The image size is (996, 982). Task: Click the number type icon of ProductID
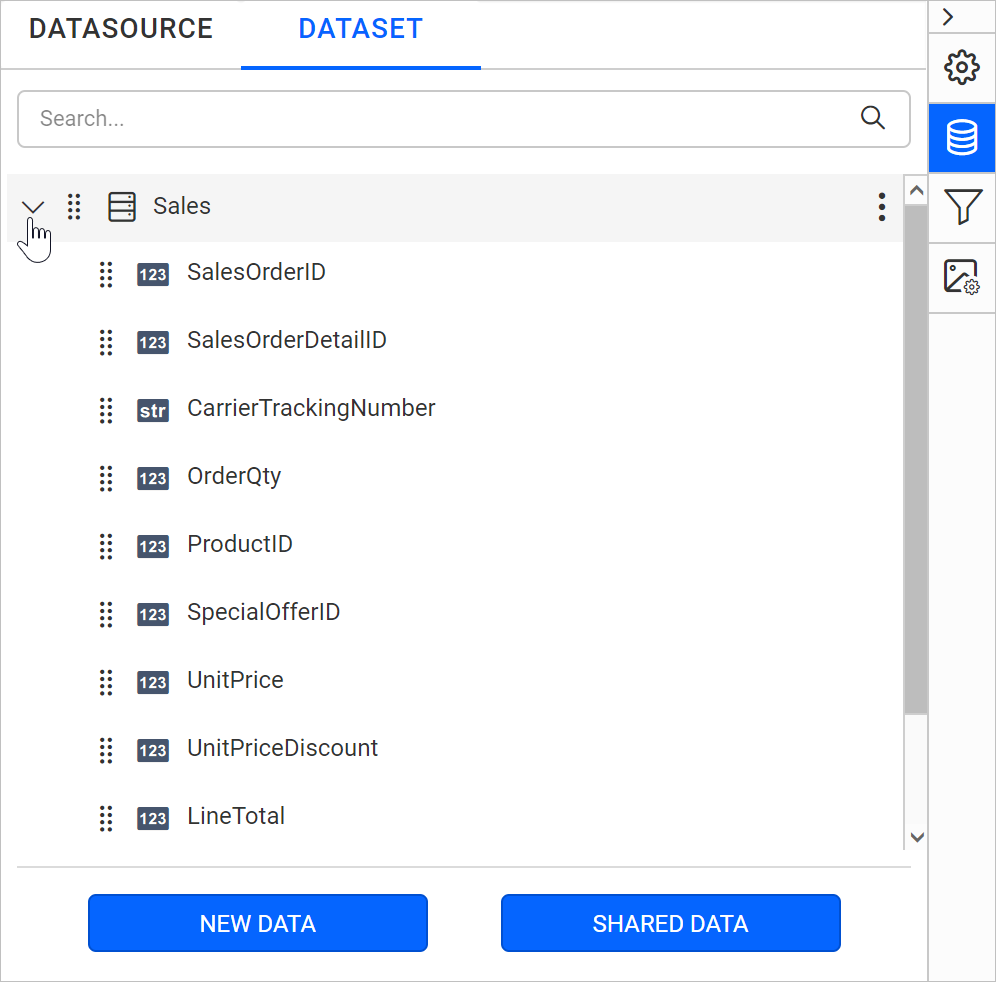(153, 546)
